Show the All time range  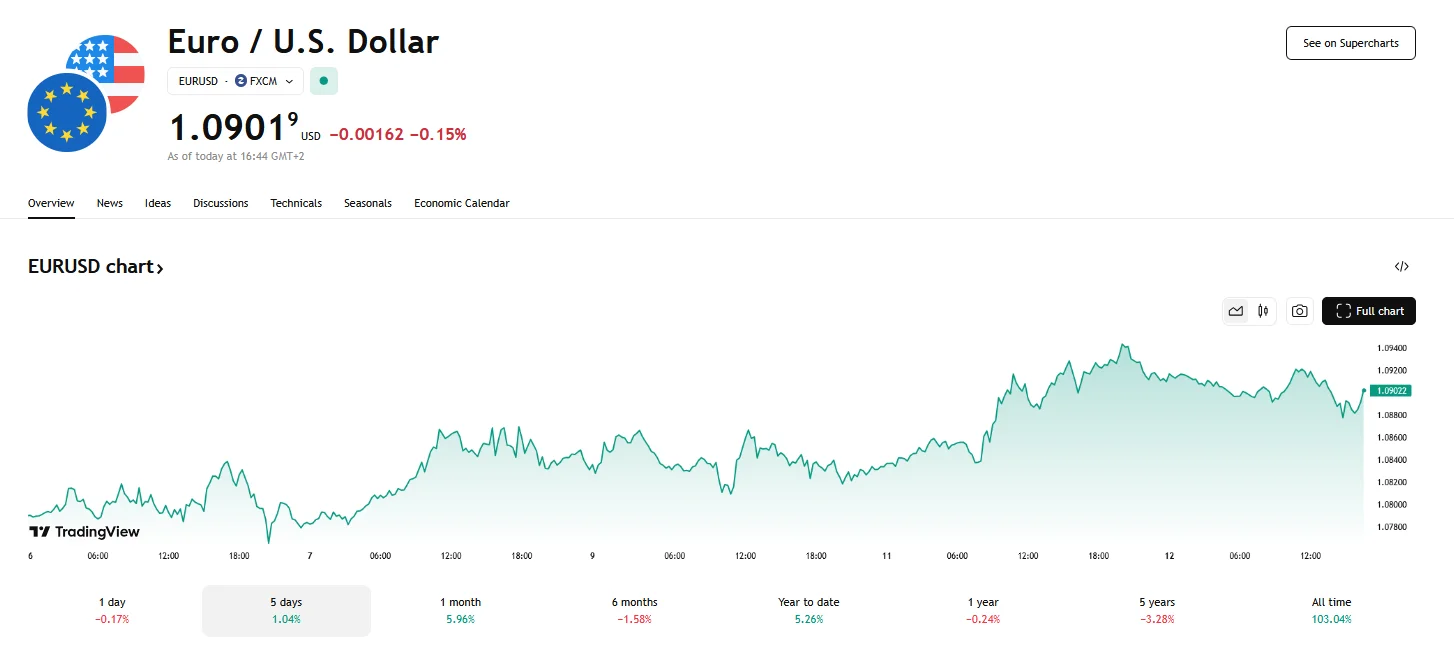pyautogui.click(x=1331, y=610)
